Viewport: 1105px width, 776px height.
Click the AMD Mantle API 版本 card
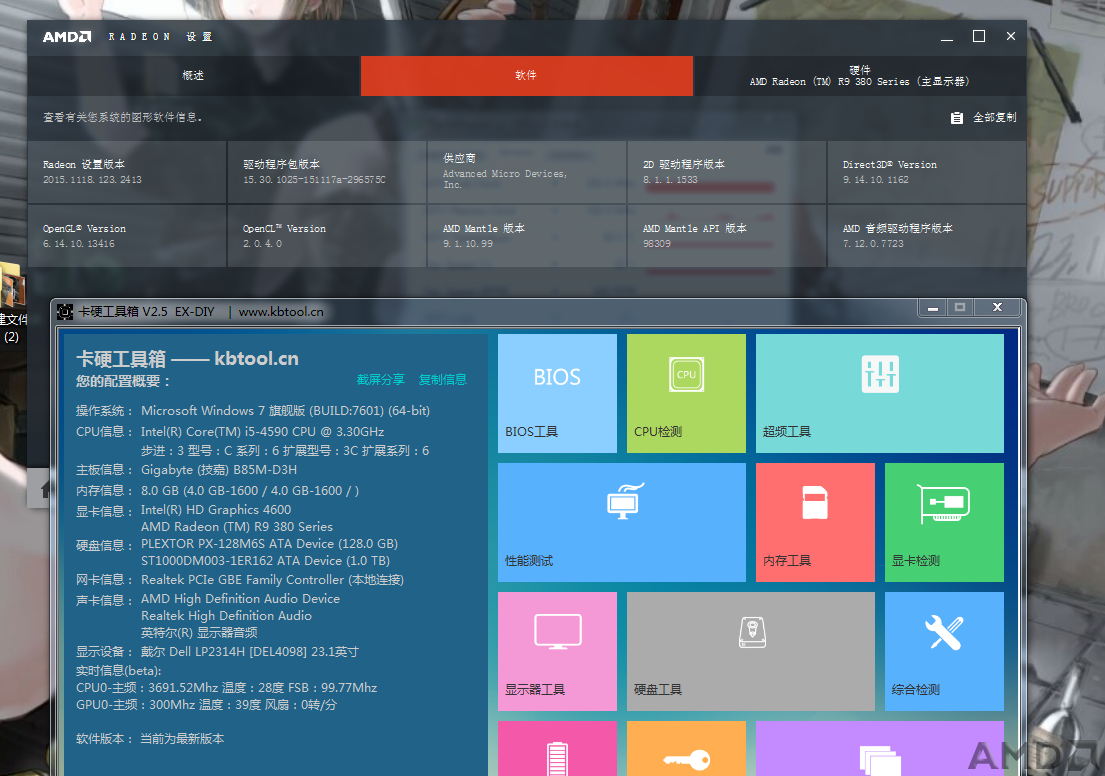click(727, 236)
